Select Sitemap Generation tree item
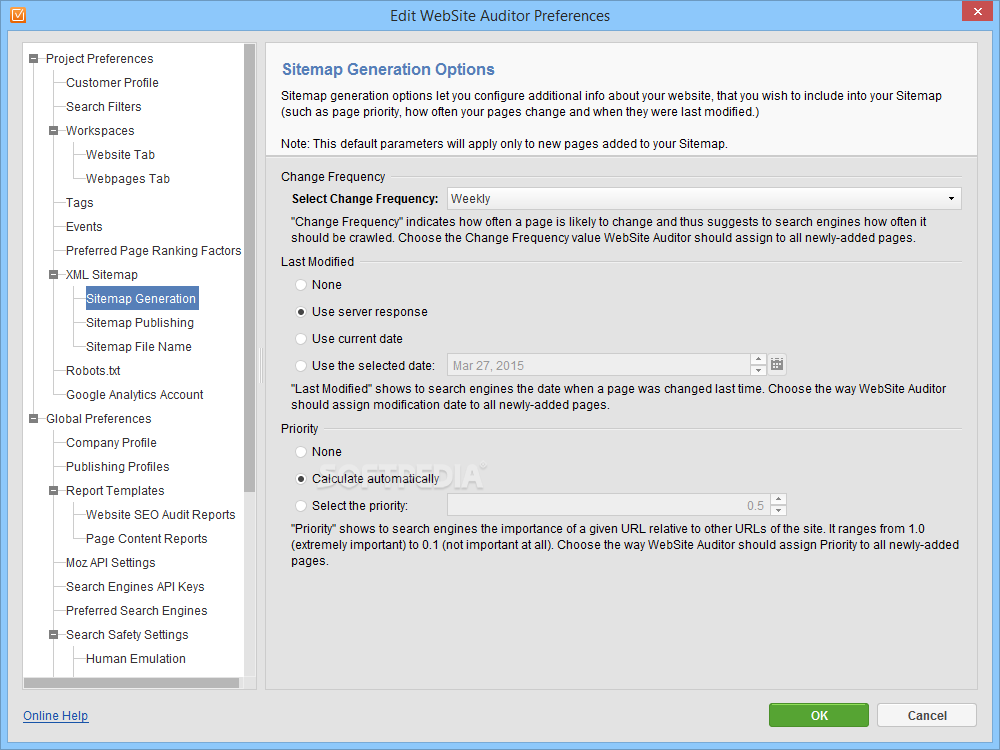The width and height of the screenshot is (1000, 750). [x=142, y=298]
